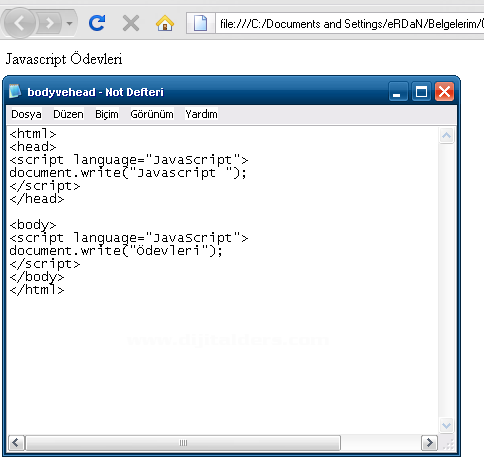This screenshot has width=484, height=461.
Task: Click the <html> opening tag line
Action: (33, 134)
